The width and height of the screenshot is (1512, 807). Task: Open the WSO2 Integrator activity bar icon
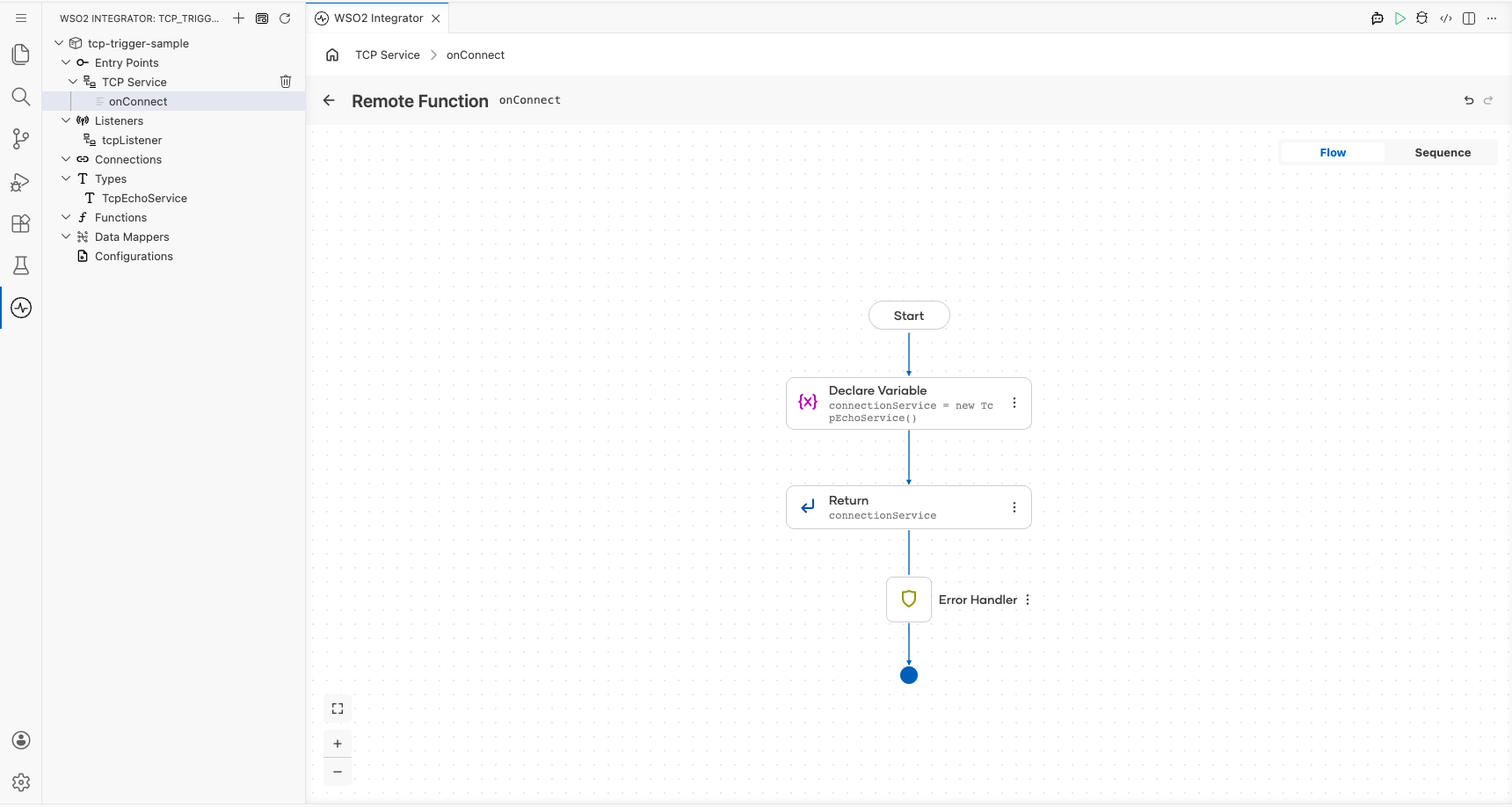21,308
